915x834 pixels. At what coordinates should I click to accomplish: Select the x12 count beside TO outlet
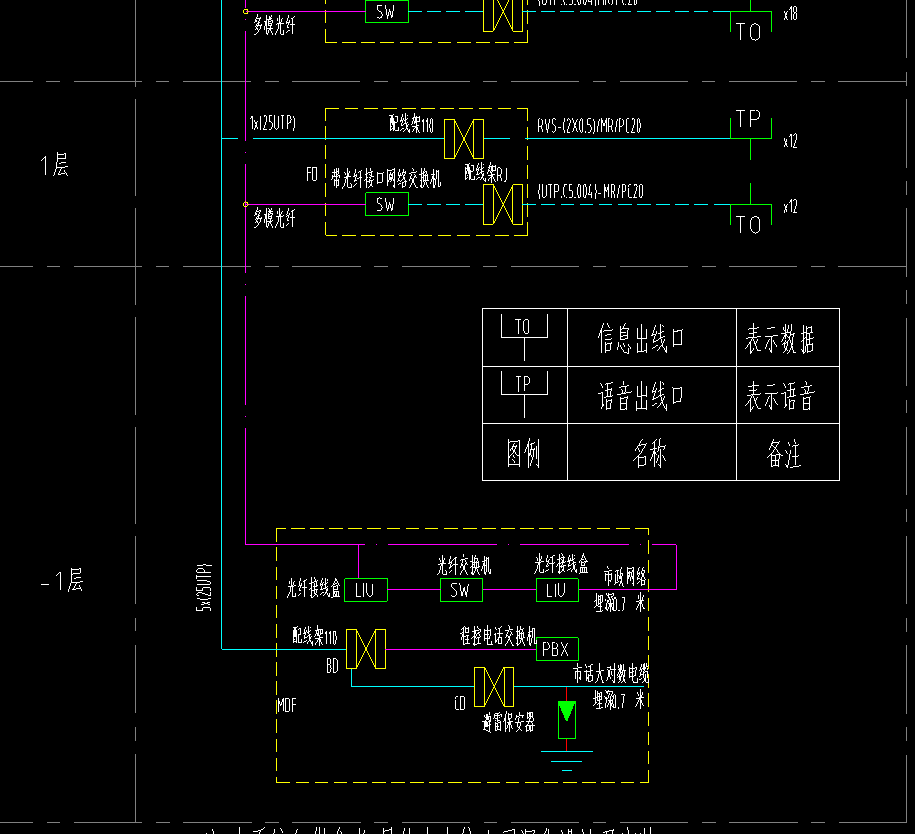pyautogui.click(x=791, y=206)
